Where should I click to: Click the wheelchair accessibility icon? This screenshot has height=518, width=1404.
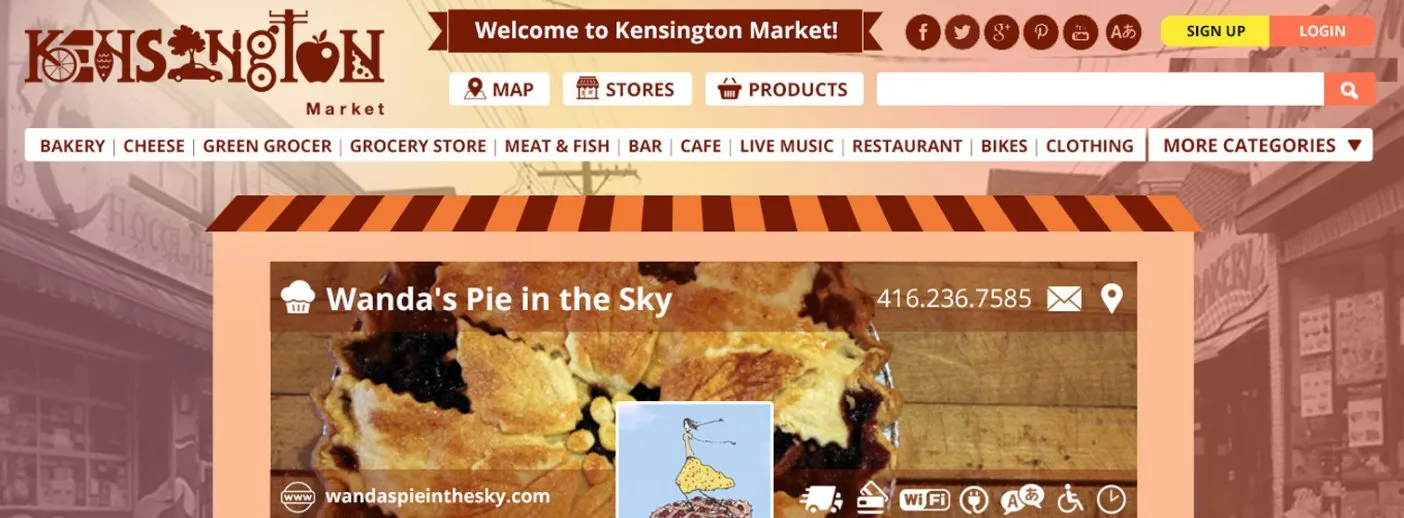click(1070, 499)
